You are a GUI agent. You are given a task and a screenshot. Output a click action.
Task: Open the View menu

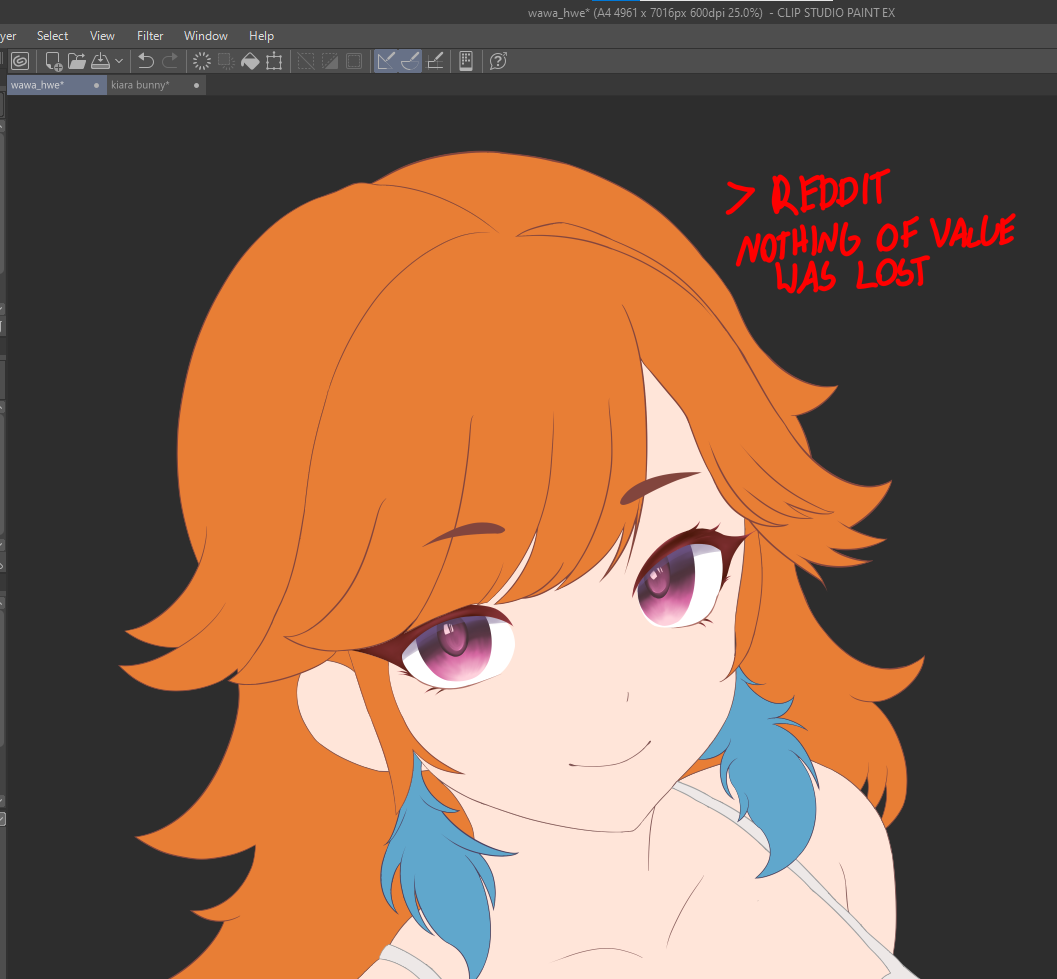(102, 36)
